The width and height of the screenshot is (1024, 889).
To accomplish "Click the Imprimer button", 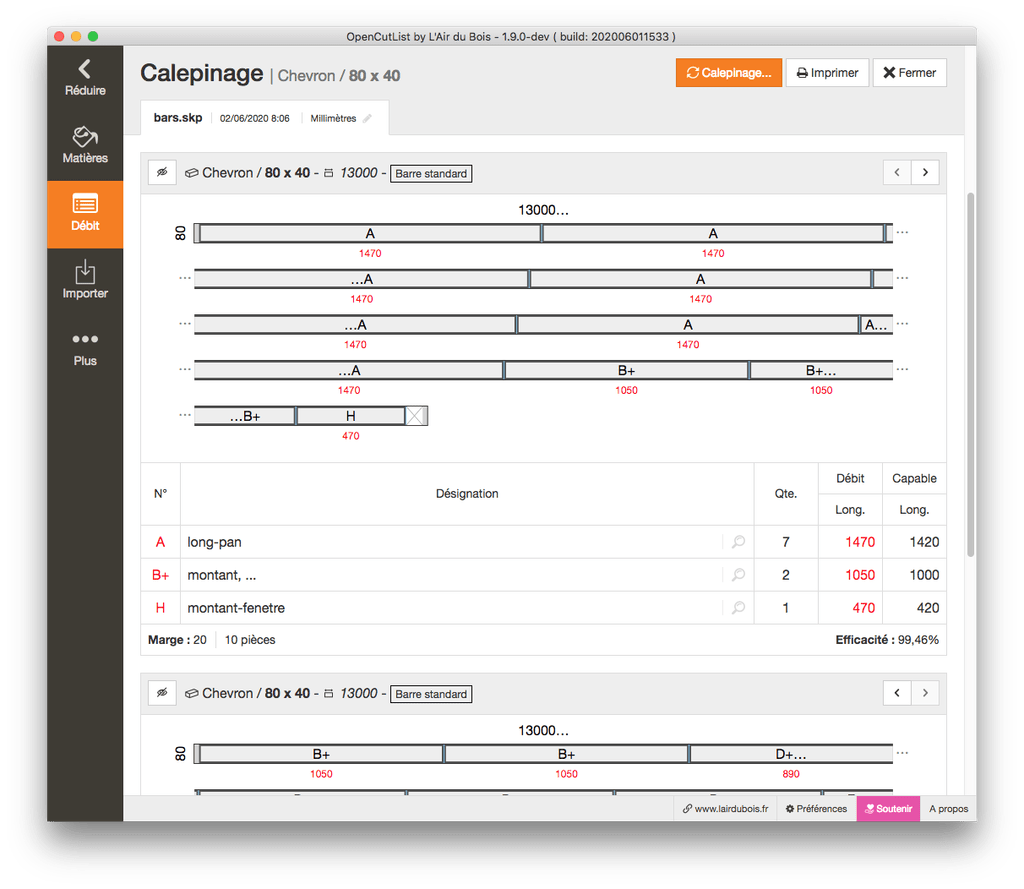I will pyautogui.click(x=827, y=73).
